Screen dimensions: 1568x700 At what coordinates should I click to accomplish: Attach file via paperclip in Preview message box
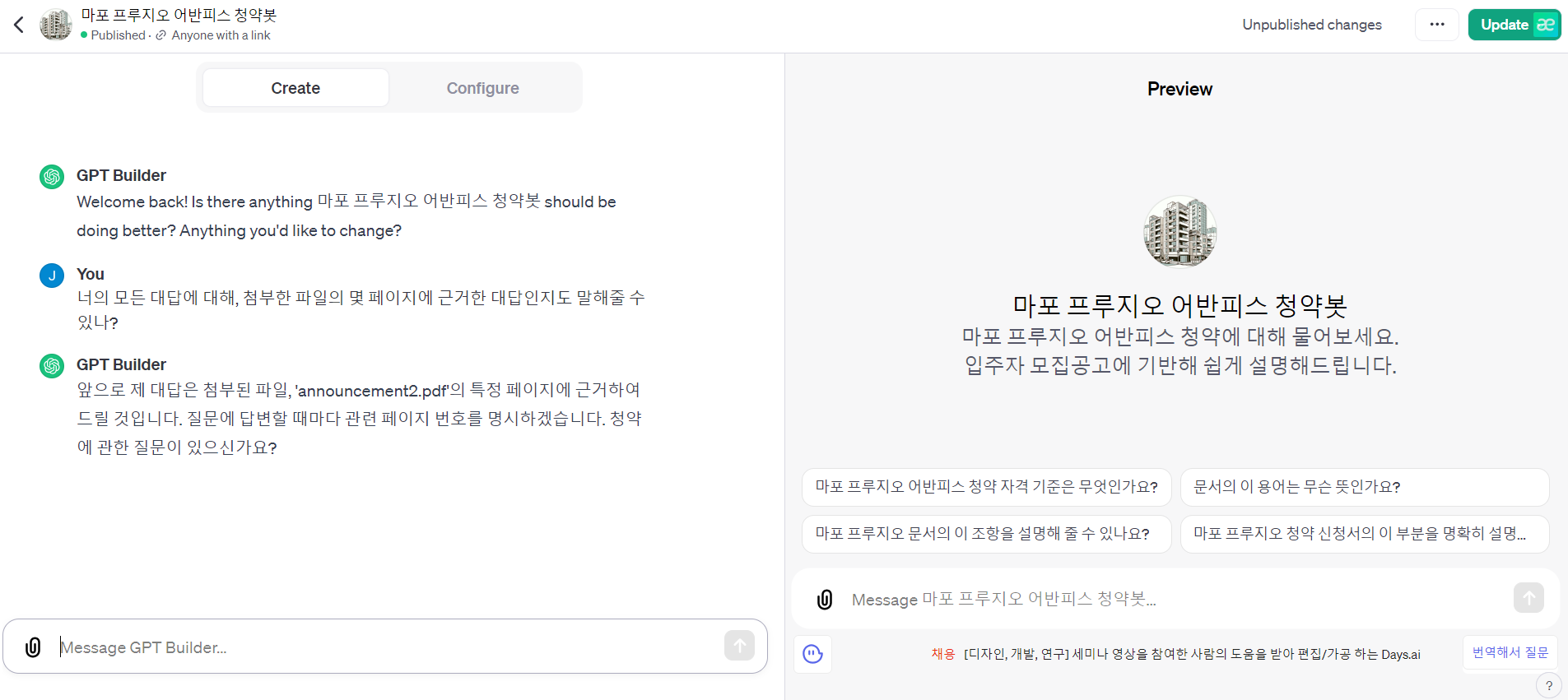click(x=825, y=600)
